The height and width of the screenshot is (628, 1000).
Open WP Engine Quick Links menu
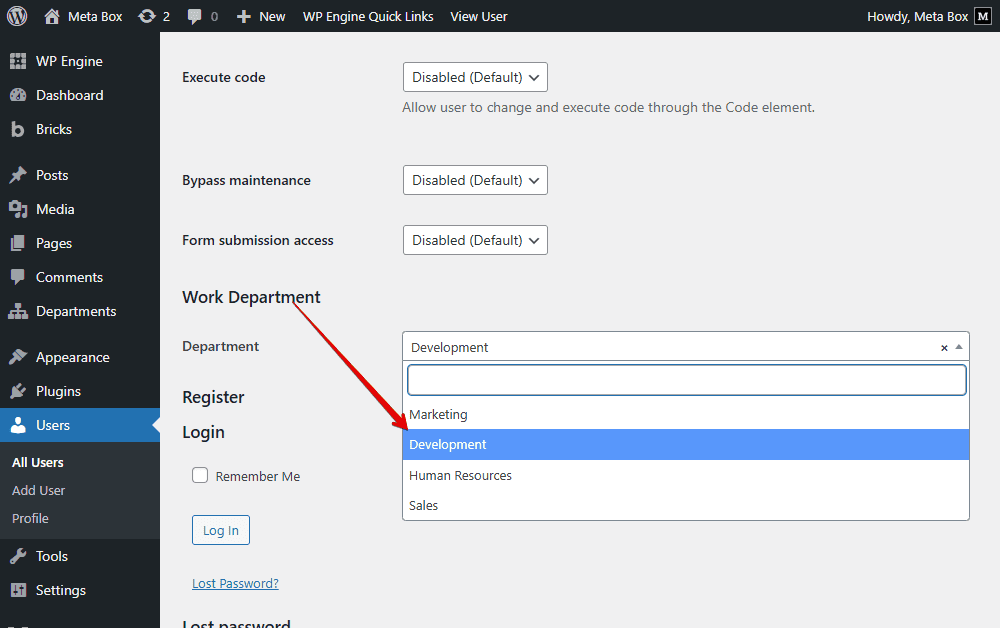click(368, 15)
